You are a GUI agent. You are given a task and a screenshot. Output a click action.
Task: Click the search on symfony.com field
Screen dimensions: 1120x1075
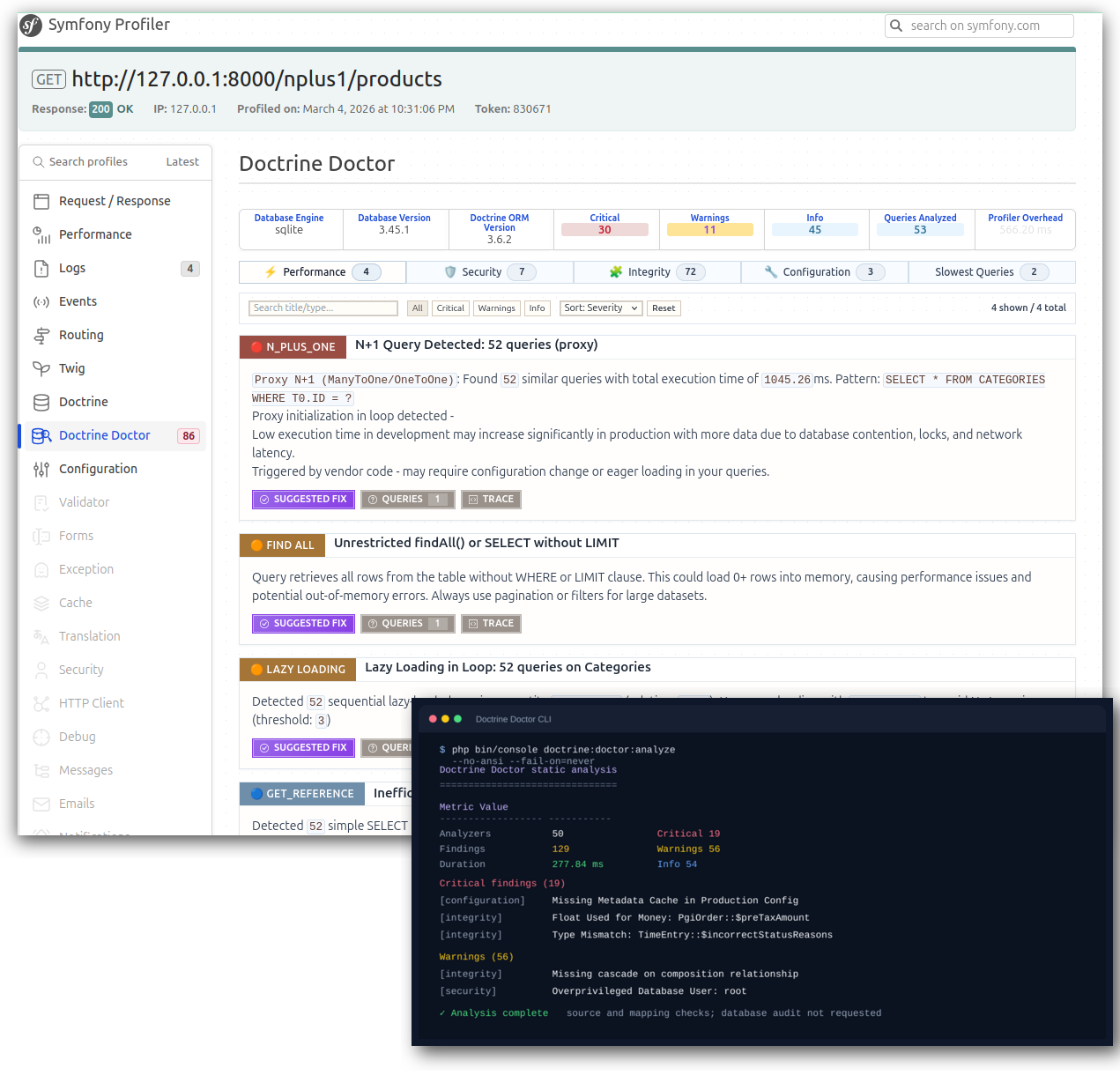click(979, 26)
